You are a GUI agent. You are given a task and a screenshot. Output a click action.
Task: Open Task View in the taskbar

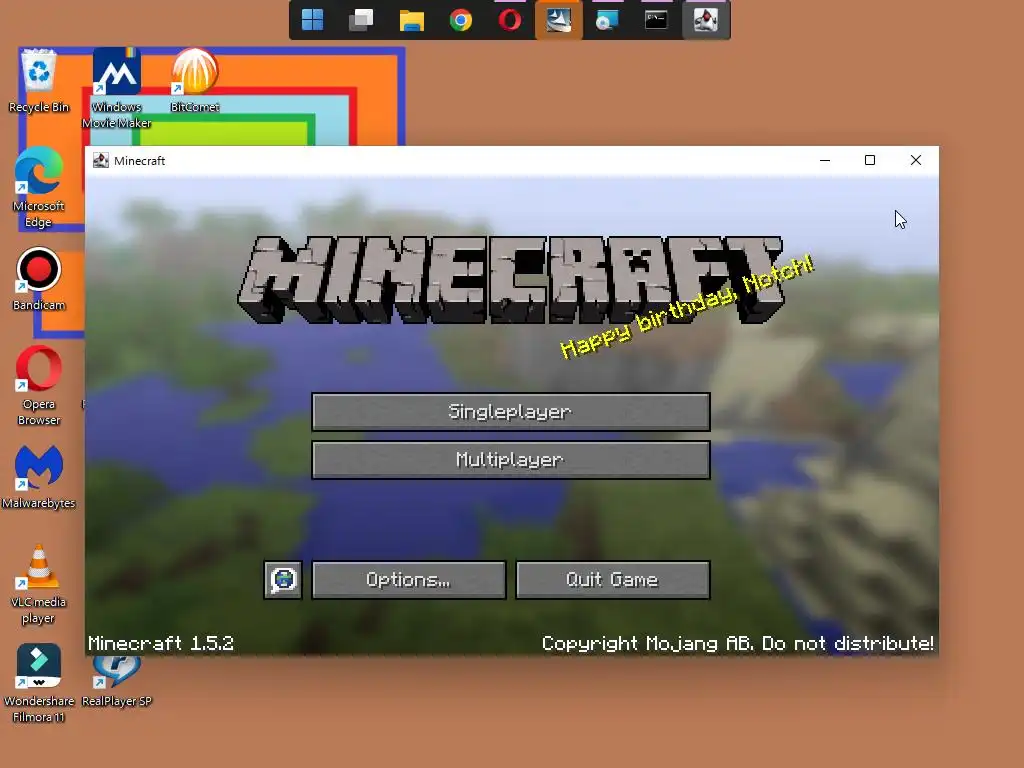point(361,20)
